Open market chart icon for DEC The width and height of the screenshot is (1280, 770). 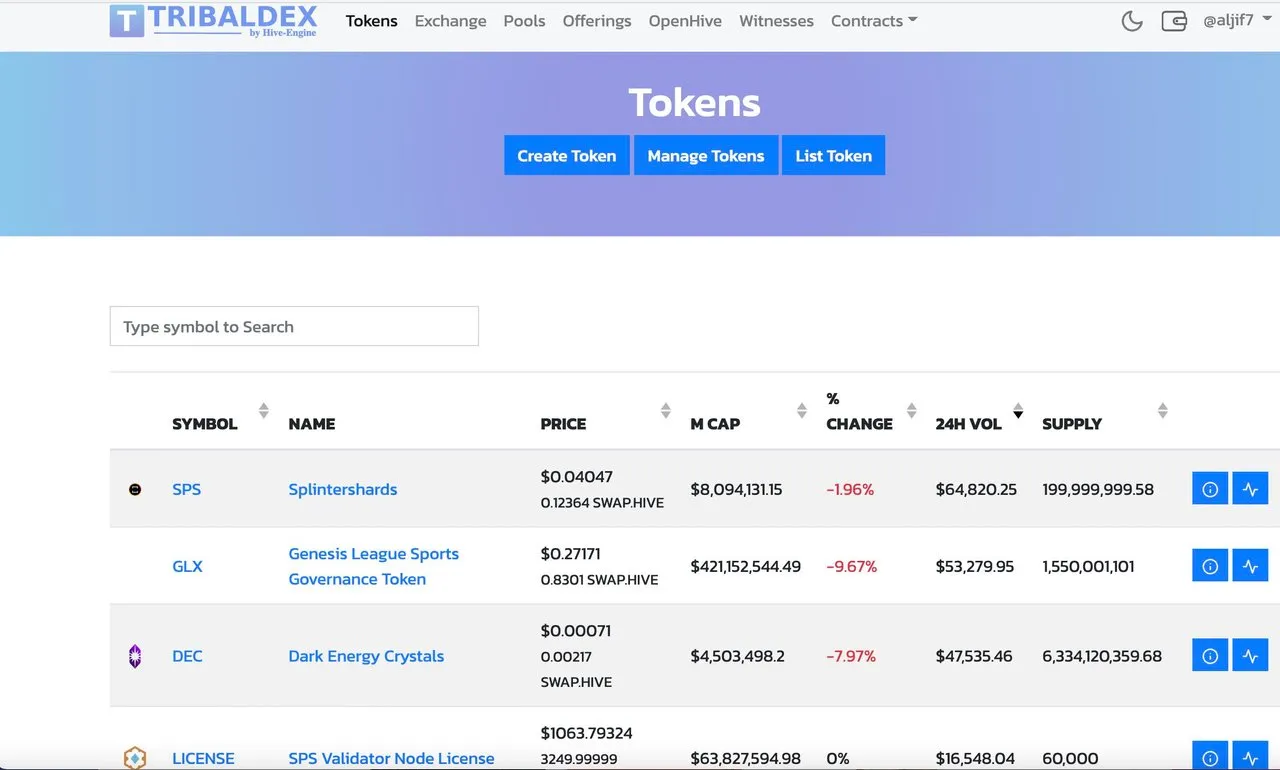(x=1250, y=656)
